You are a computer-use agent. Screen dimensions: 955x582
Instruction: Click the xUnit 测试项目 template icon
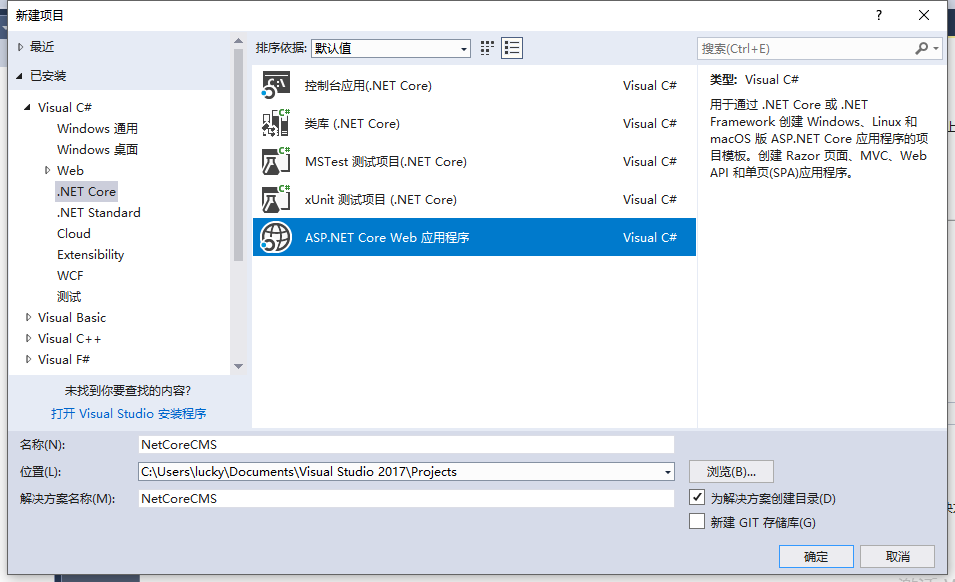pyautogui.click(x=275, y=199)
